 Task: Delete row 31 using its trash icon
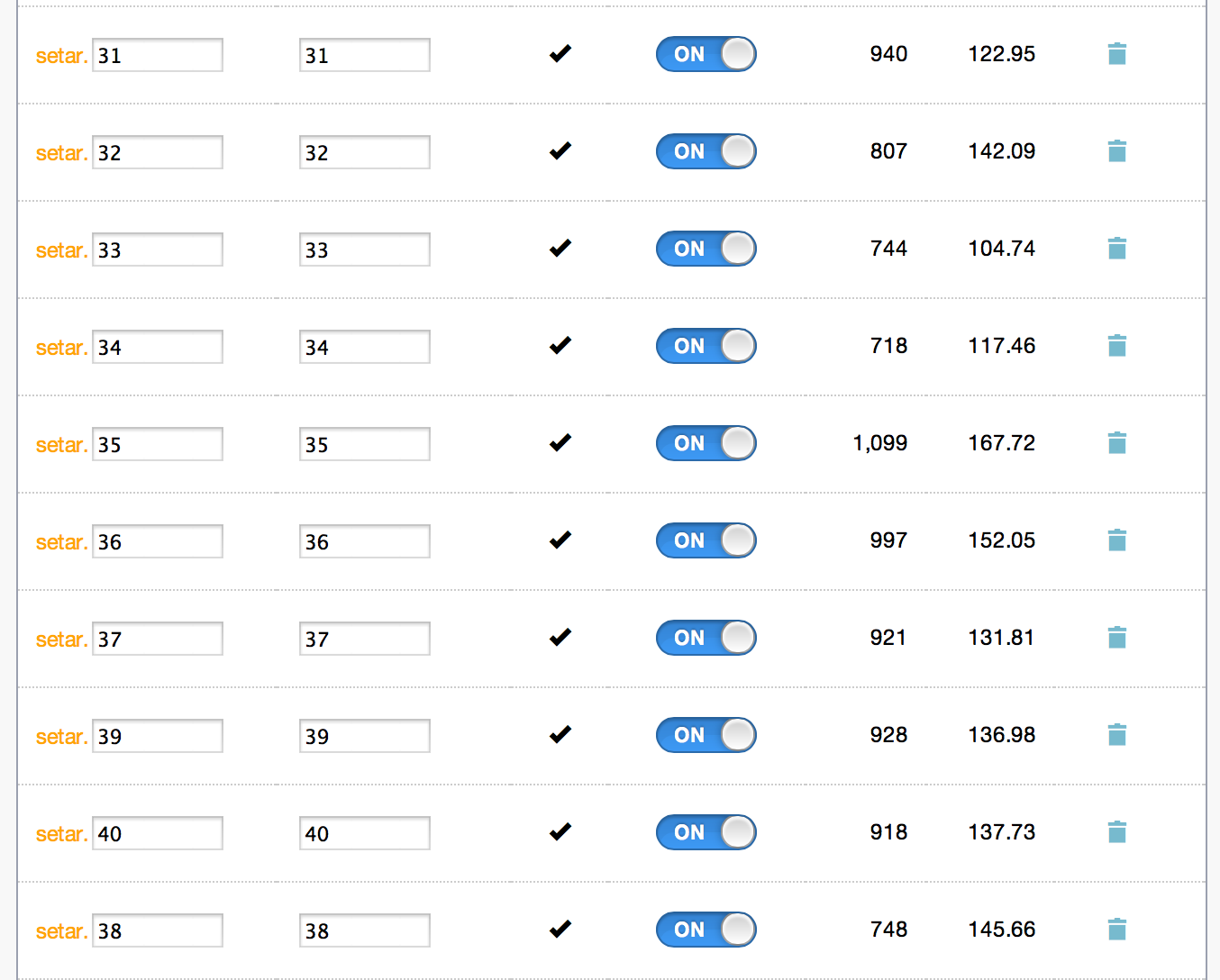pos(1116,54)
